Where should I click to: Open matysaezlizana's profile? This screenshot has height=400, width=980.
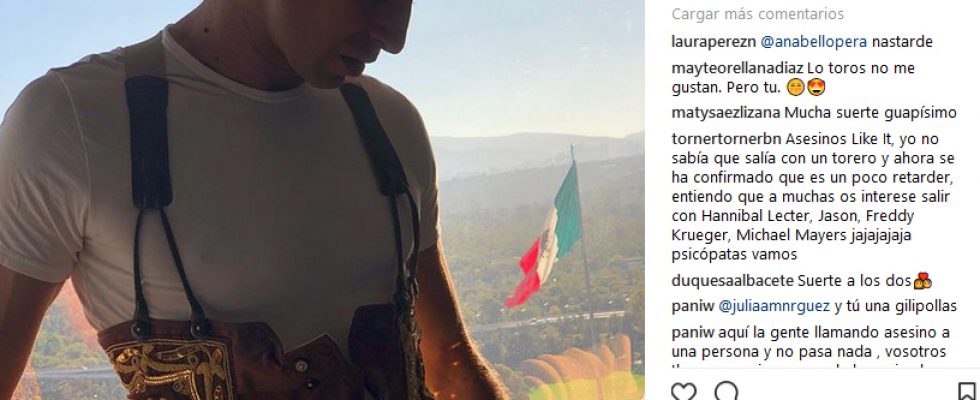coord(726,113)
